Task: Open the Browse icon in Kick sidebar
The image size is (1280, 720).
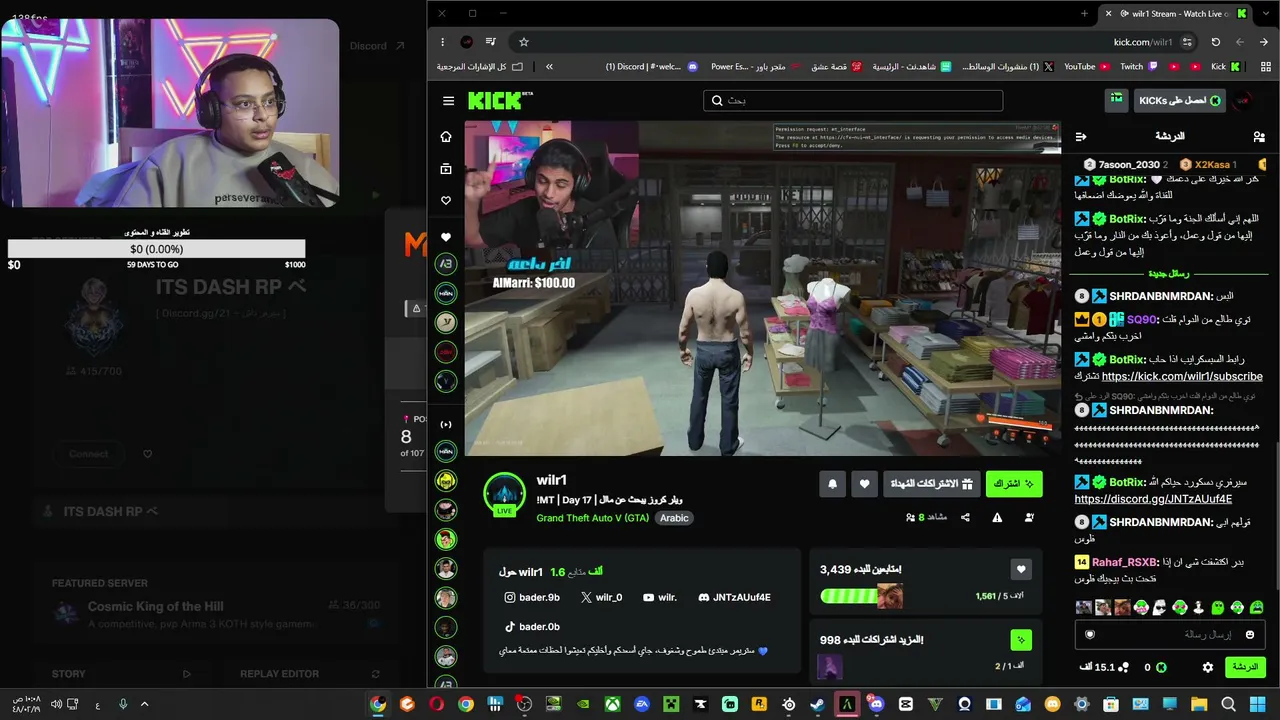Action: click(x=446, y=169)
